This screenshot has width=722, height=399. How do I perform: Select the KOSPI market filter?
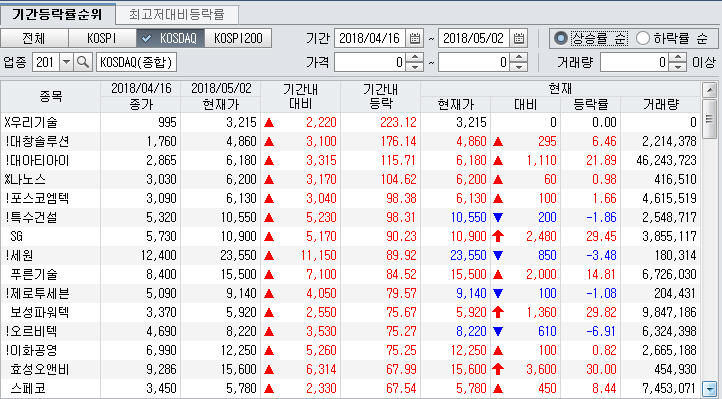click(x=102, y=38)
